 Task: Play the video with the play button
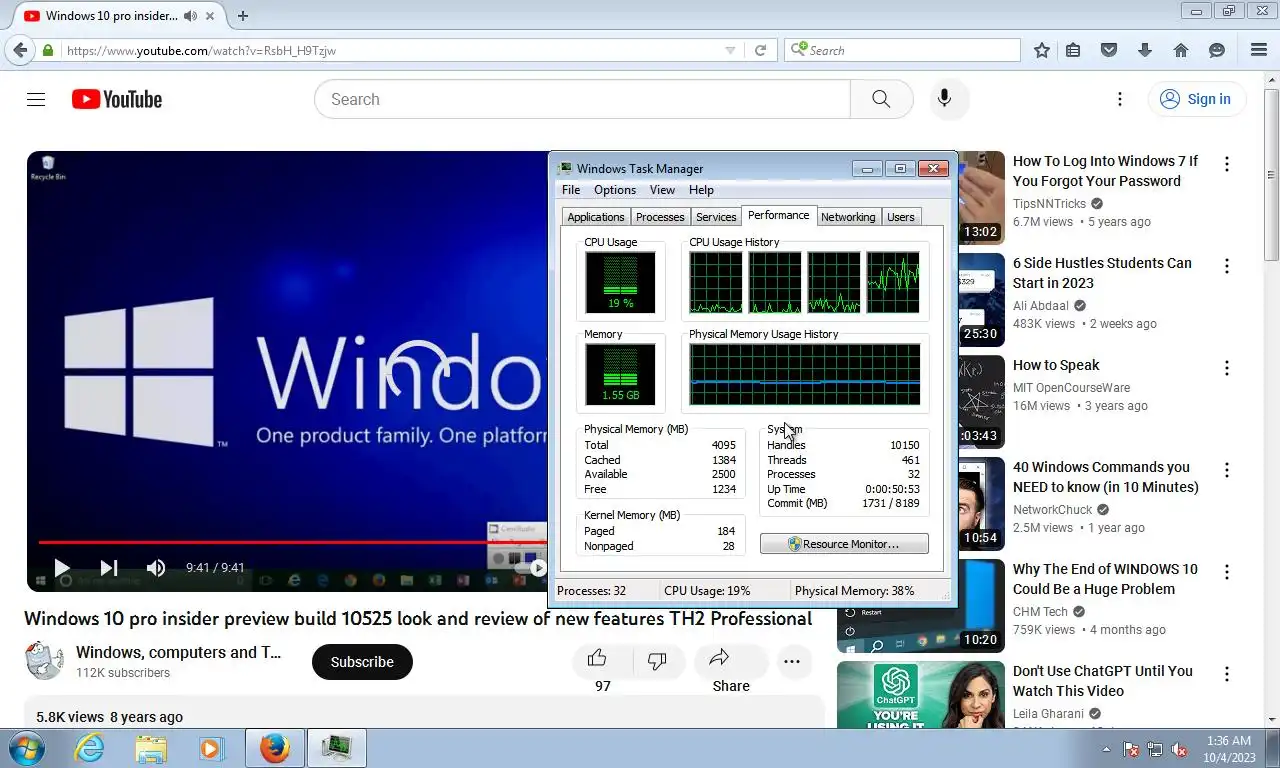click(61, 568)
